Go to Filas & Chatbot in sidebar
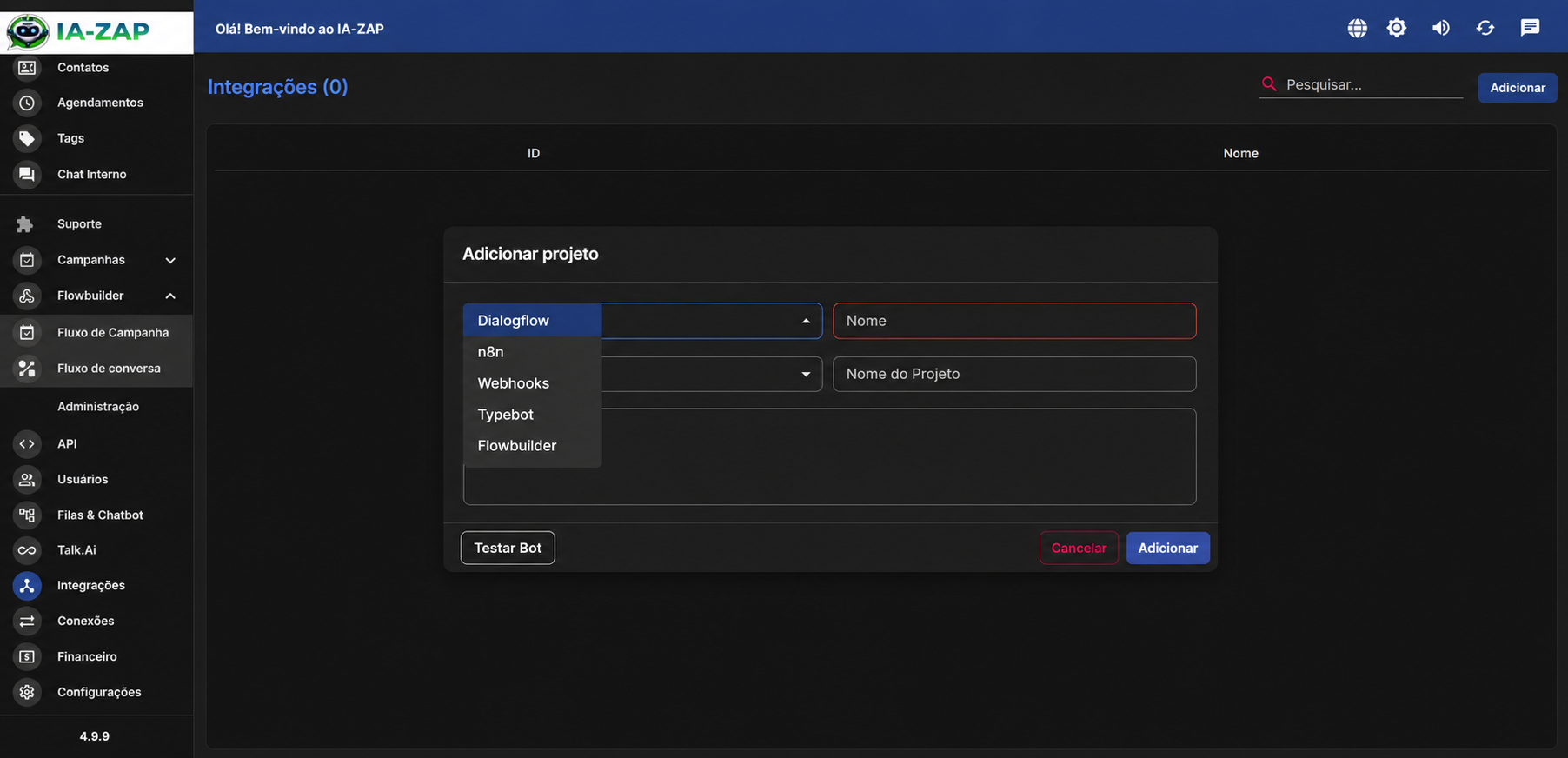1568x758 pixels. coord(100,515)
